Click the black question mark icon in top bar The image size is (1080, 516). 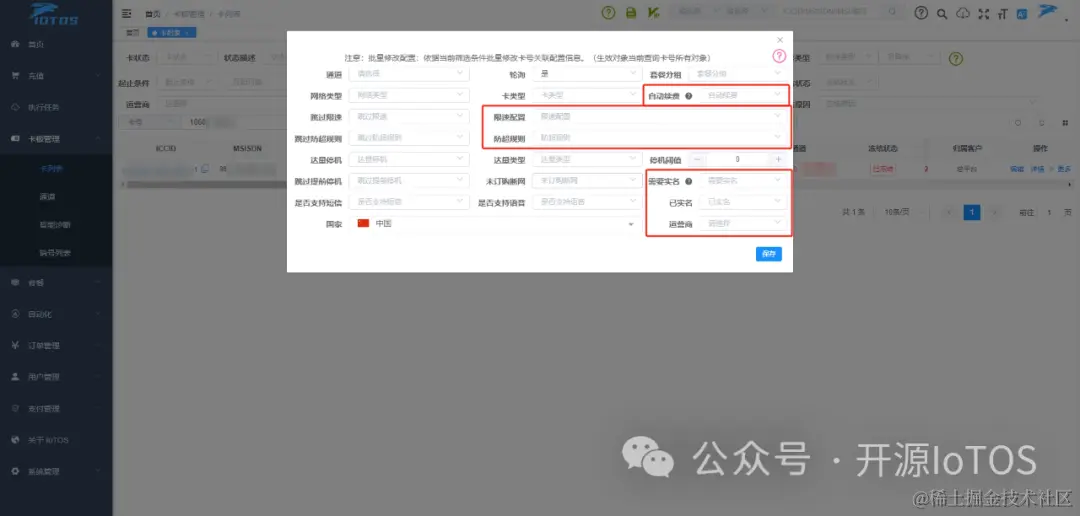click(x=921, y=13)
